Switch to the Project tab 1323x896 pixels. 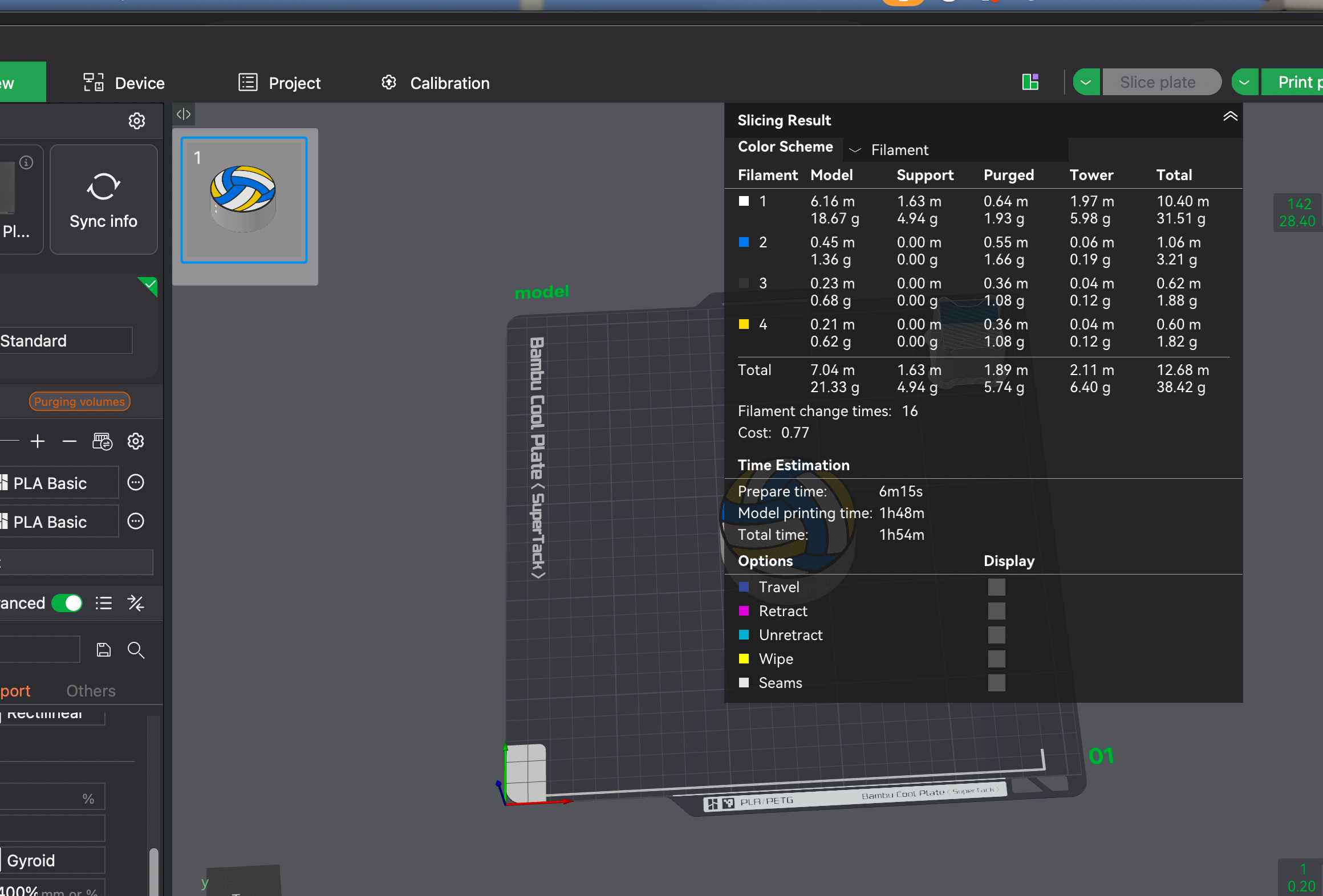click(280, 83)
